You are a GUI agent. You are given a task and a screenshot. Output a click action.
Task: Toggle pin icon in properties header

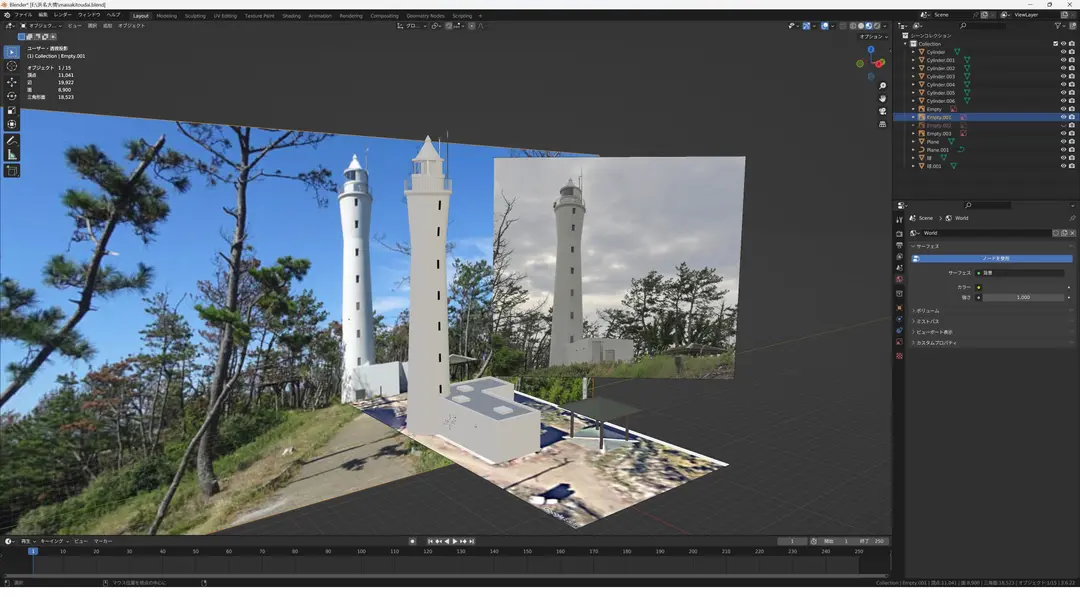pos(1072,218)
